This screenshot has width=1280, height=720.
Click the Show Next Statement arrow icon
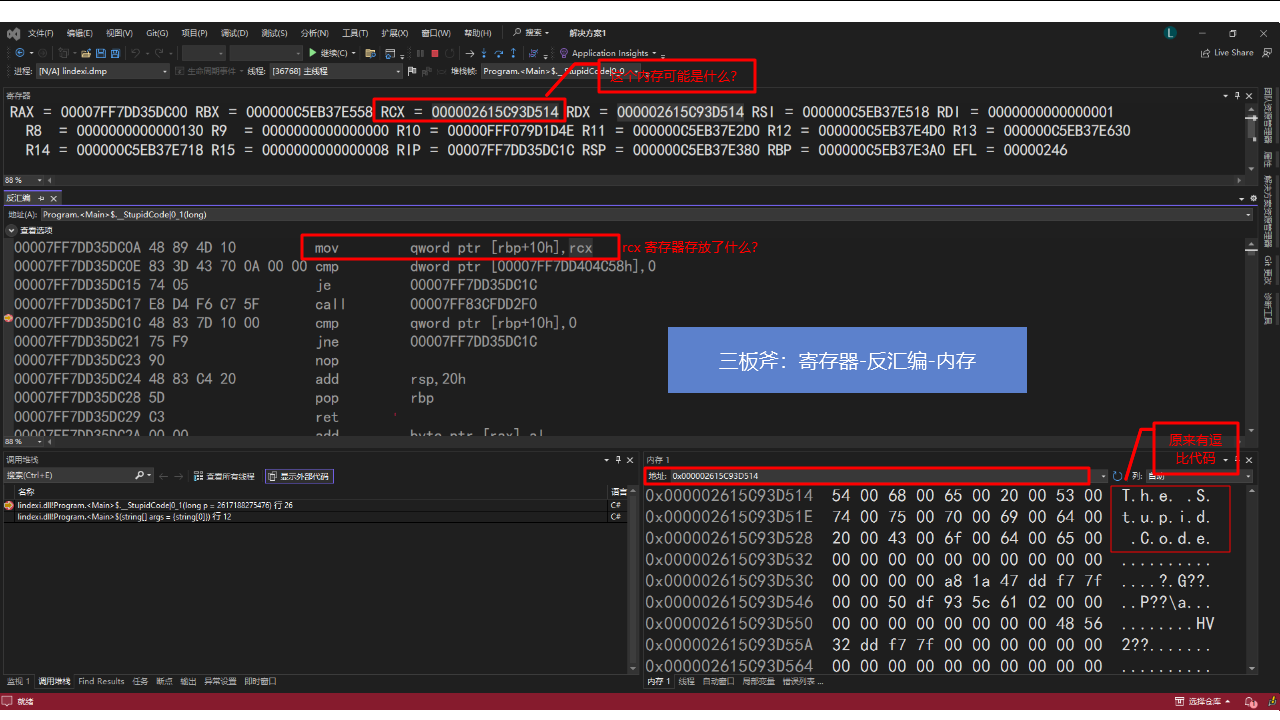pyautogui.click(x=469, y=53)
